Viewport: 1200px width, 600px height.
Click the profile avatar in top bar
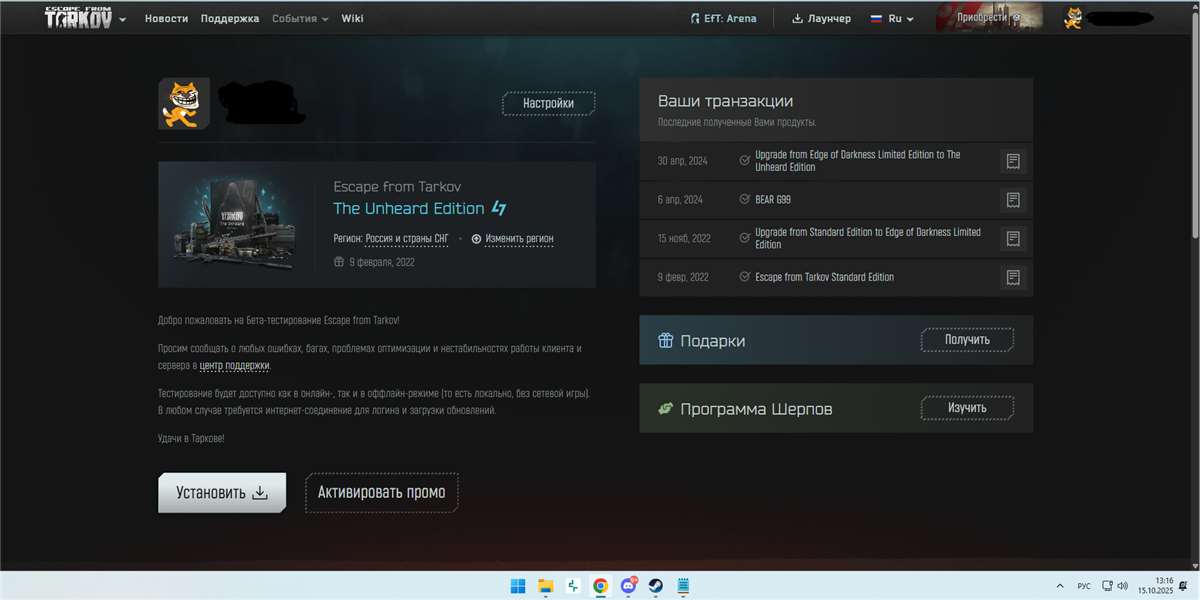pyautogui.click(x=1073, y=18)
